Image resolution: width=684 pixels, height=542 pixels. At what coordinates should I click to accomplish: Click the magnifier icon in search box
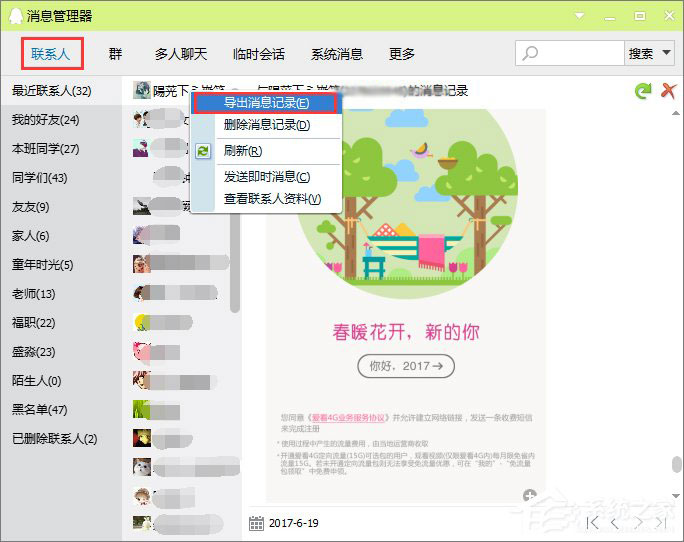(x=530, y=54)
